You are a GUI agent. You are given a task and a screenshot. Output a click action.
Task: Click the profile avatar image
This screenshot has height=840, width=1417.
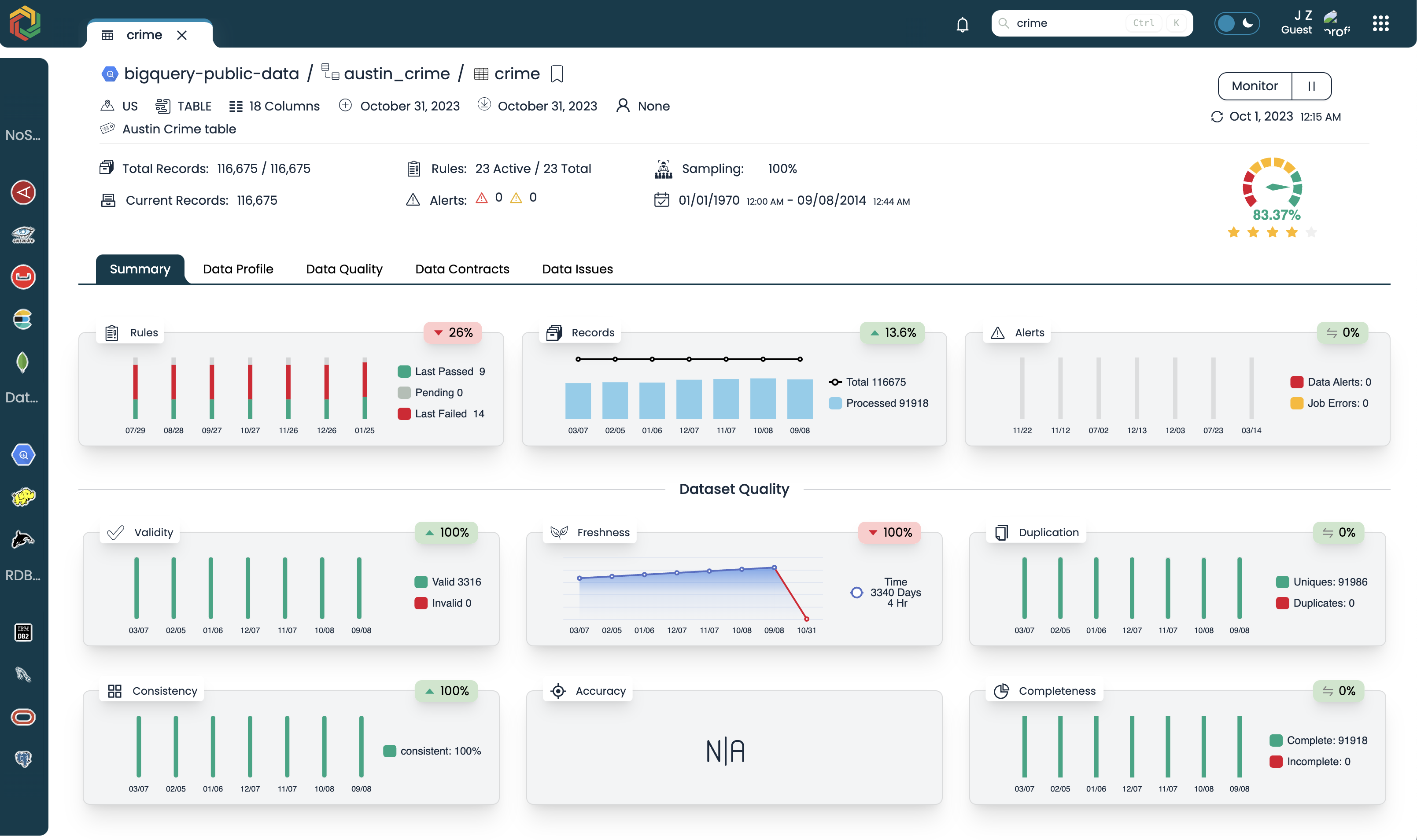pyautogui.click(x=1337, y=23)
